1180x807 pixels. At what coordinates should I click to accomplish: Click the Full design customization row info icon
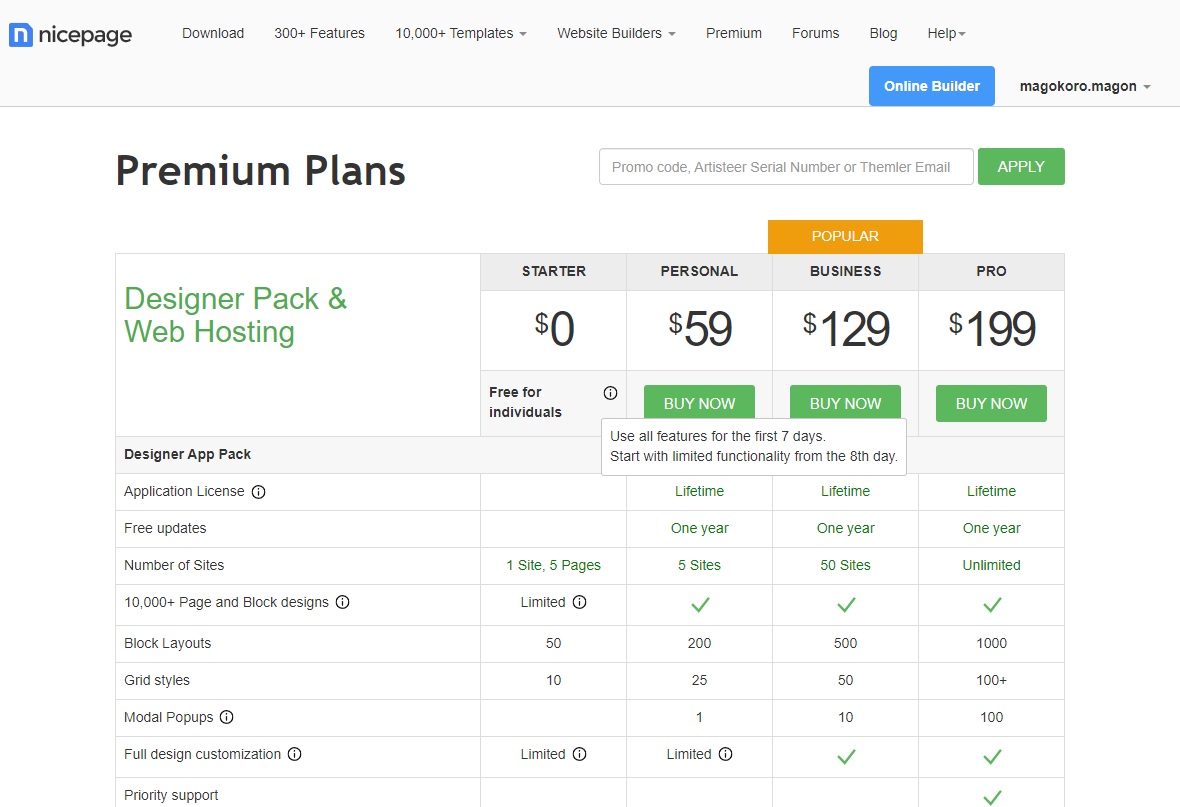pos(295,755)
